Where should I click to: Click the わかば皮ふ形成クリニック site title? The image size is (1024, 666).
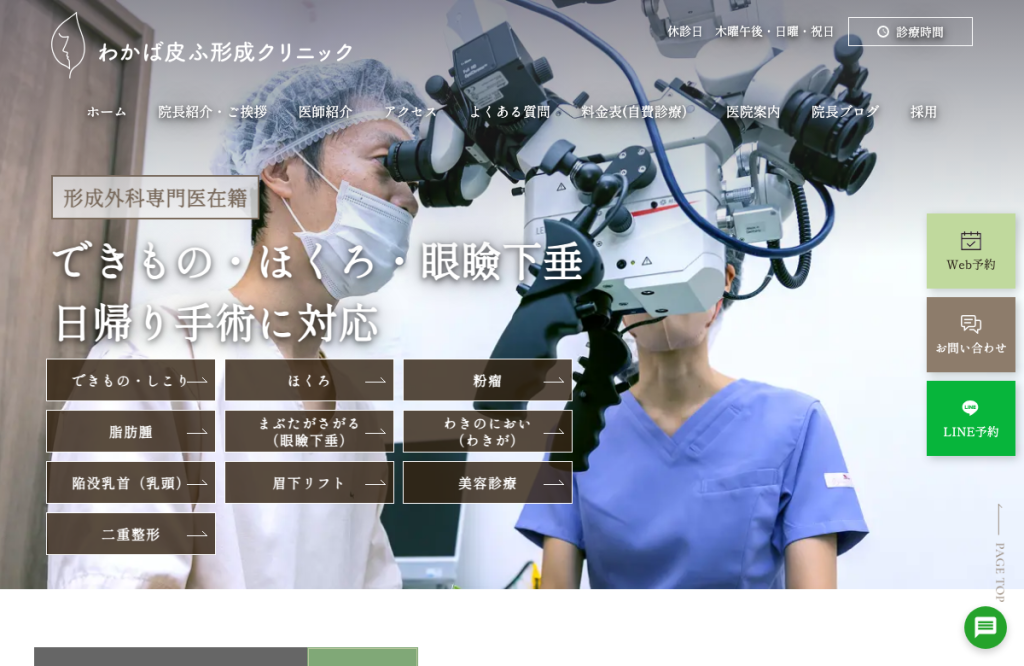[226, 52]
